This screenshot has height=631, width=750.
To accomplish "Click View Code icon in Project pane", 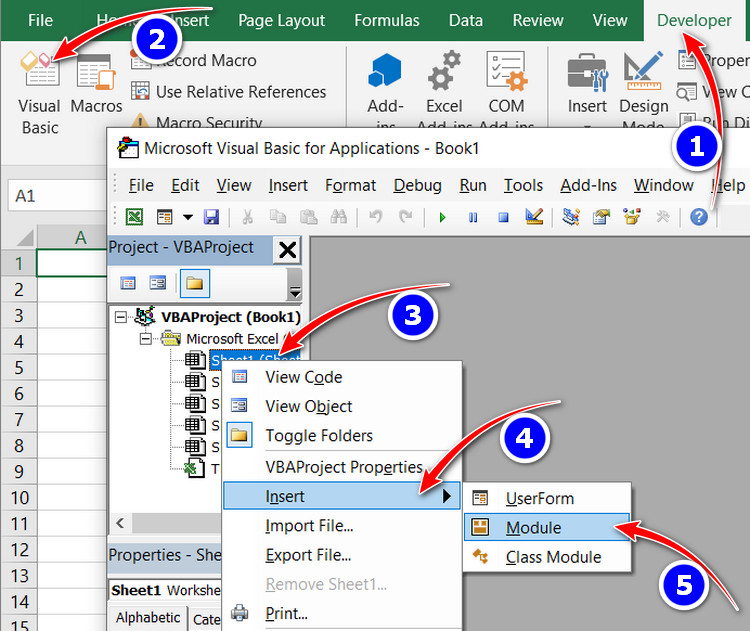I will (x=128, y=283).
